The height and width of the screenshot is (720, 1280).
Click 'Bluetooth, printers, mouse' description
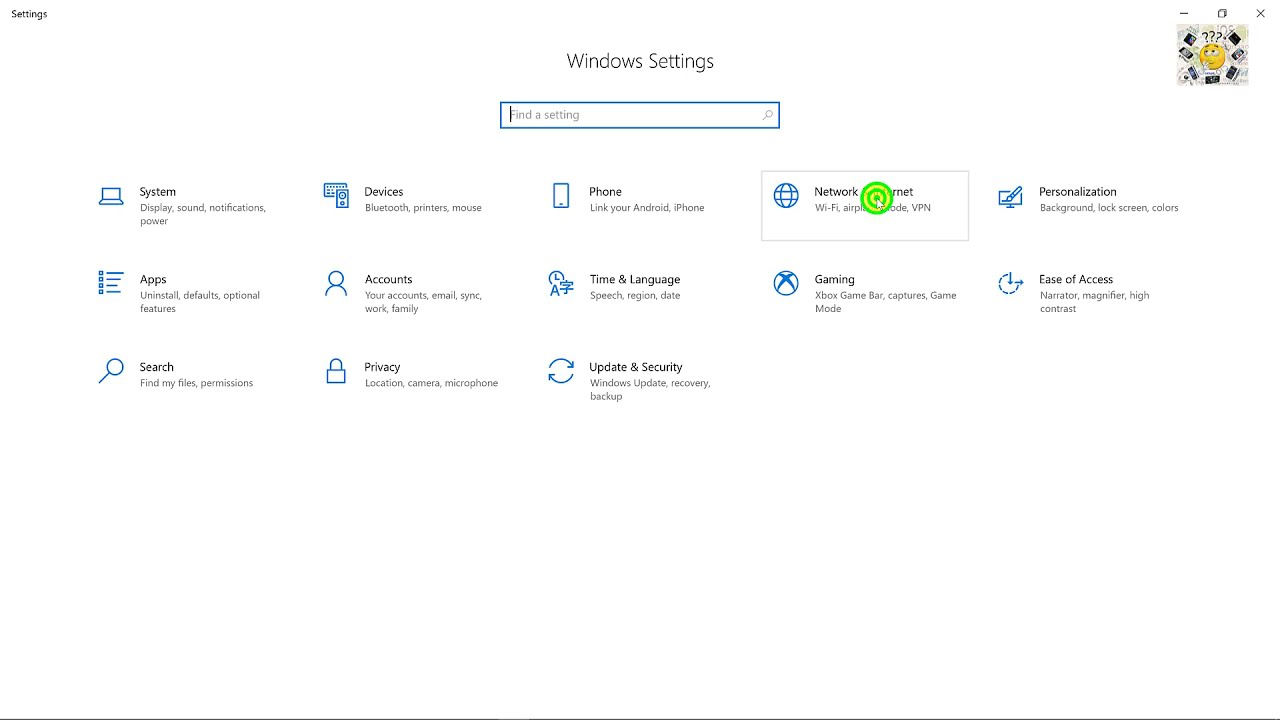423,208
